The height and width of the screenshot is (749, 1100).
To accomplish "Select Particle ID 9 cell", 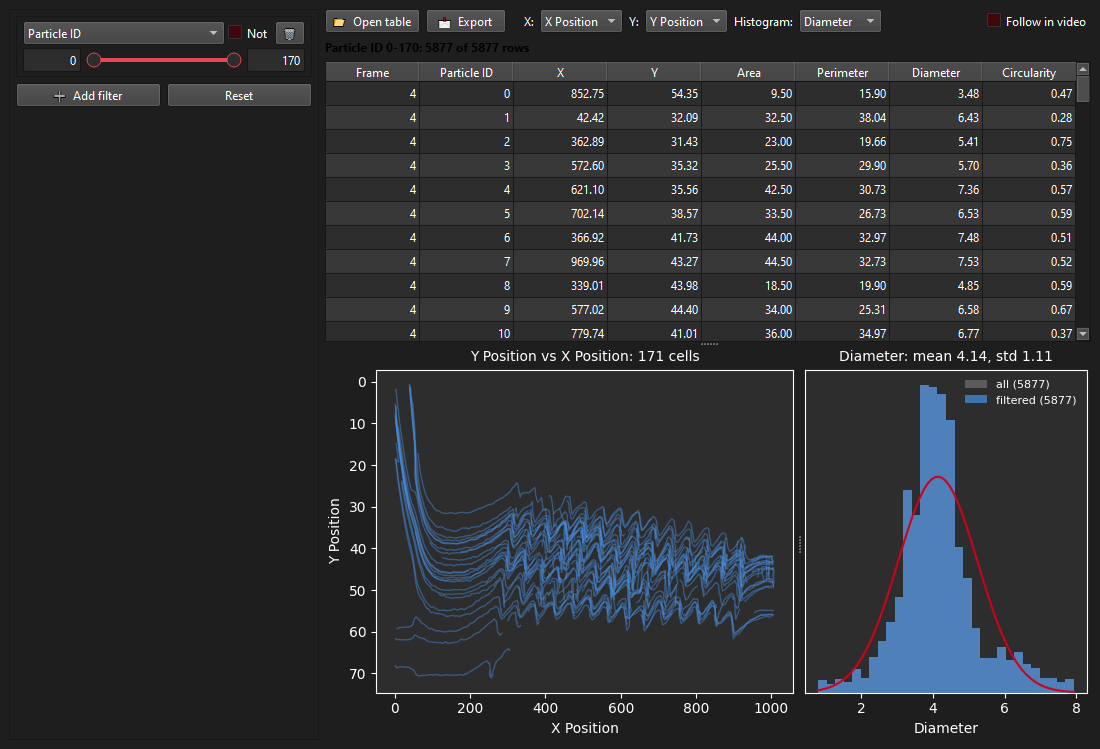I will click(x=467, y=309).
